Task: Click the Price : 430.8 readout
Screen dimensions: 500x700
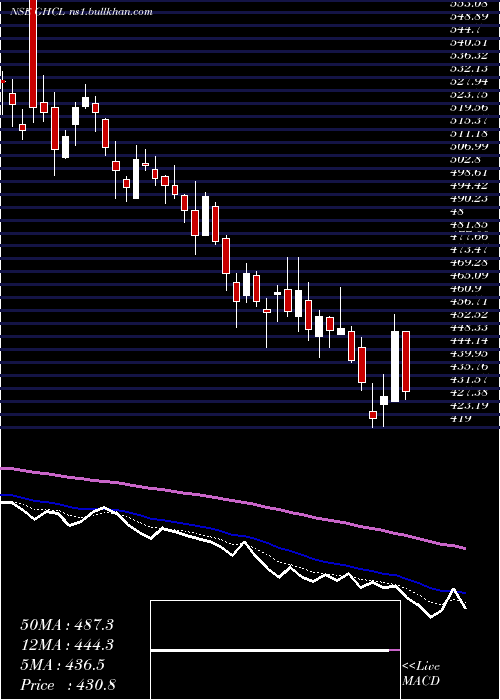Action: point(68,685)
